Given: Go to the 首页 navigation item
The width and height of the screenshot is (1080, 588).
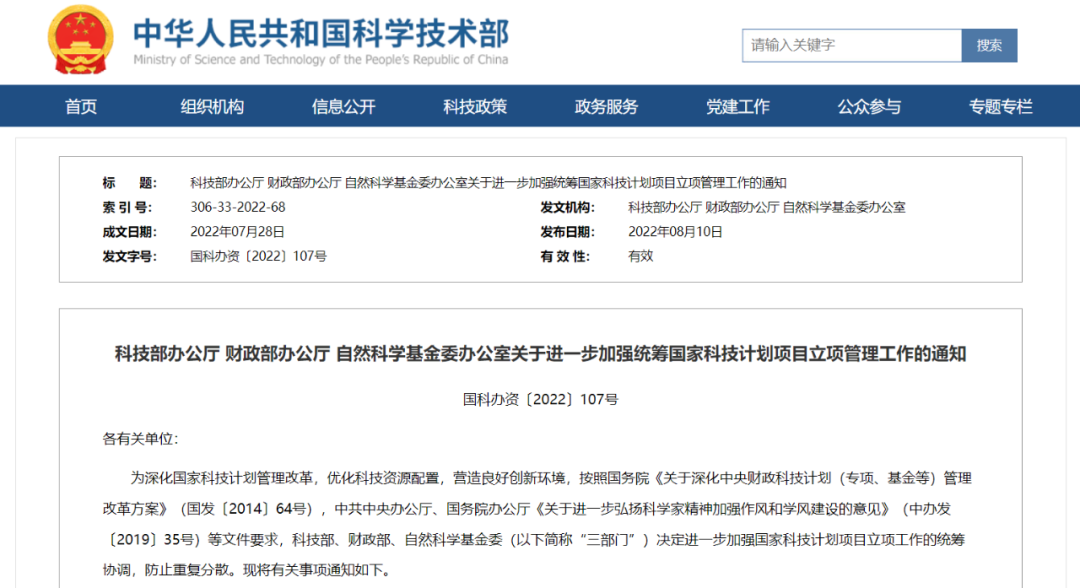Looking at the screenshot, I should [x=81, y=106].
